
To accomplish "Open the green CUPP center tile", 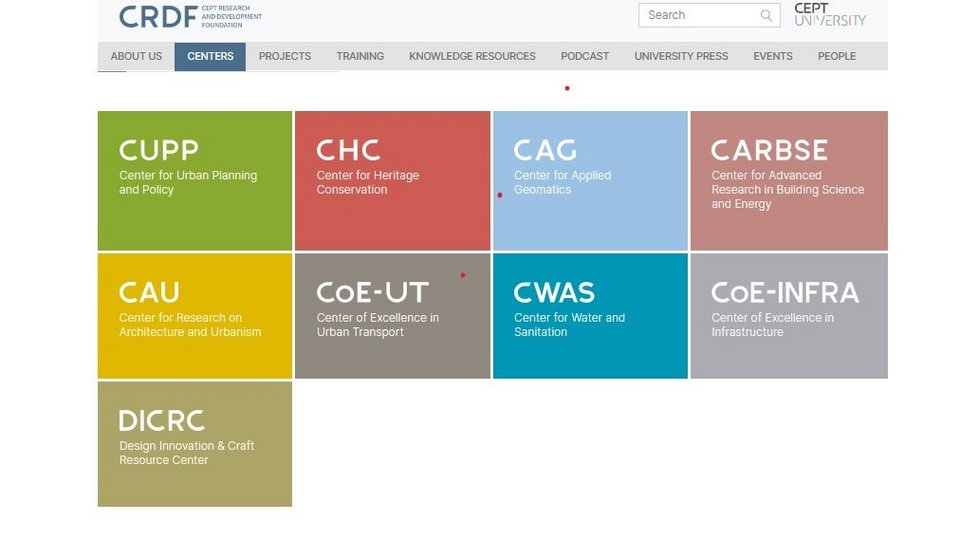I will [x=195, y=180].
